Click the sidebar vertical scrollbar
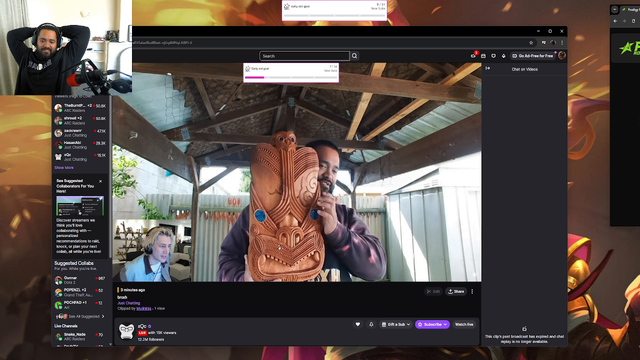Screen dimensions: 640x360 (110, 176)
